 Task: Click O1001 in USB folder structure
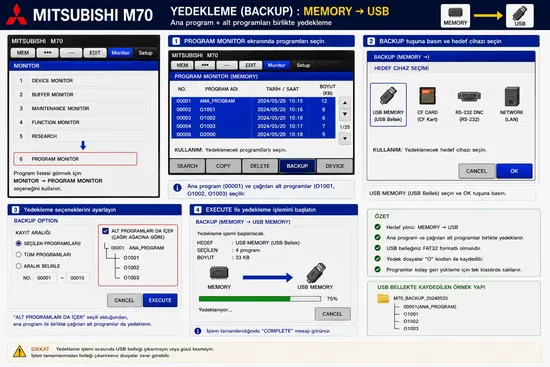[411, 314]
